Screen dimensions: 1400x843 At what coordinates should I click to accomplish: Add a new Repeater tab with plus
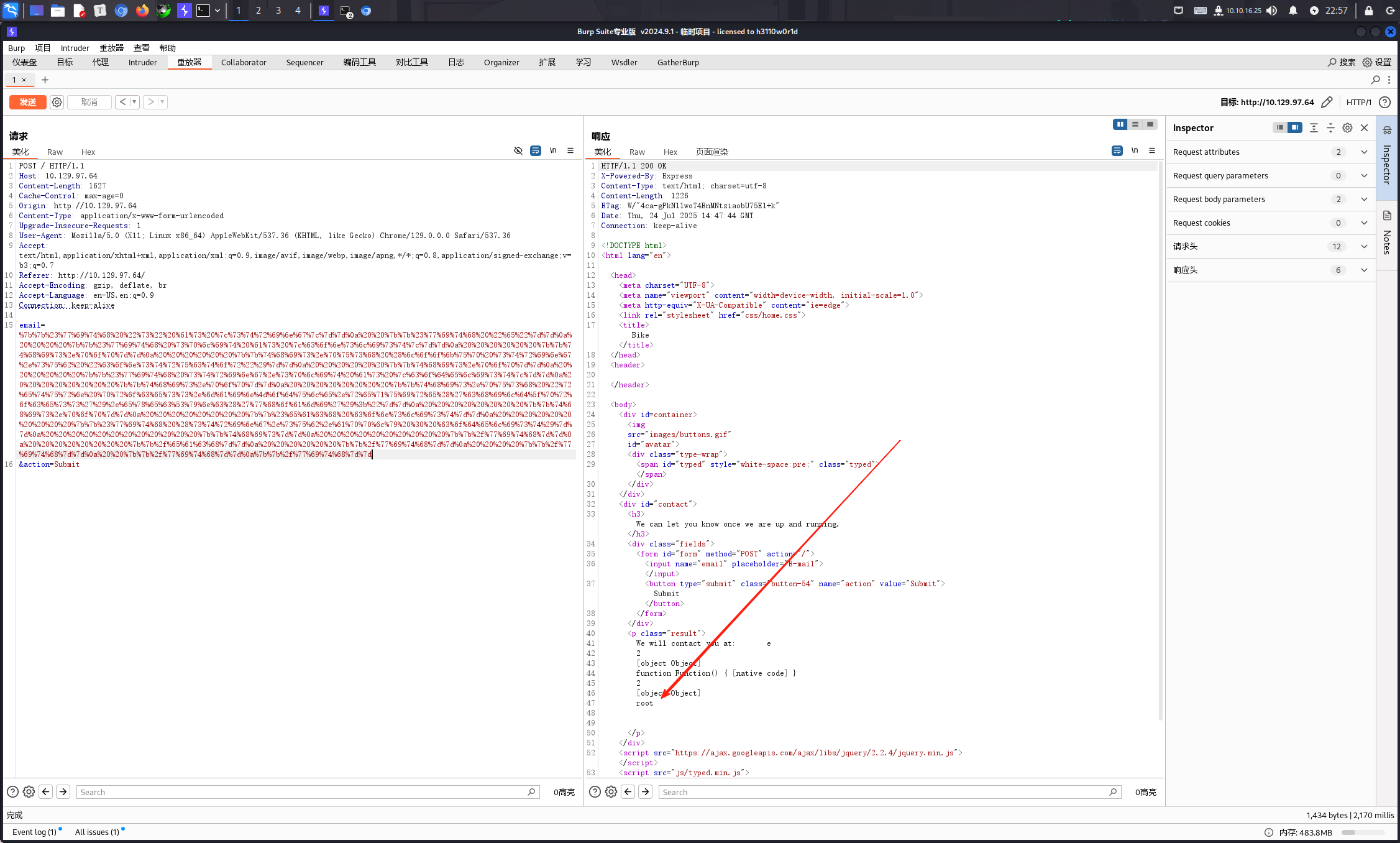point(45,80)
